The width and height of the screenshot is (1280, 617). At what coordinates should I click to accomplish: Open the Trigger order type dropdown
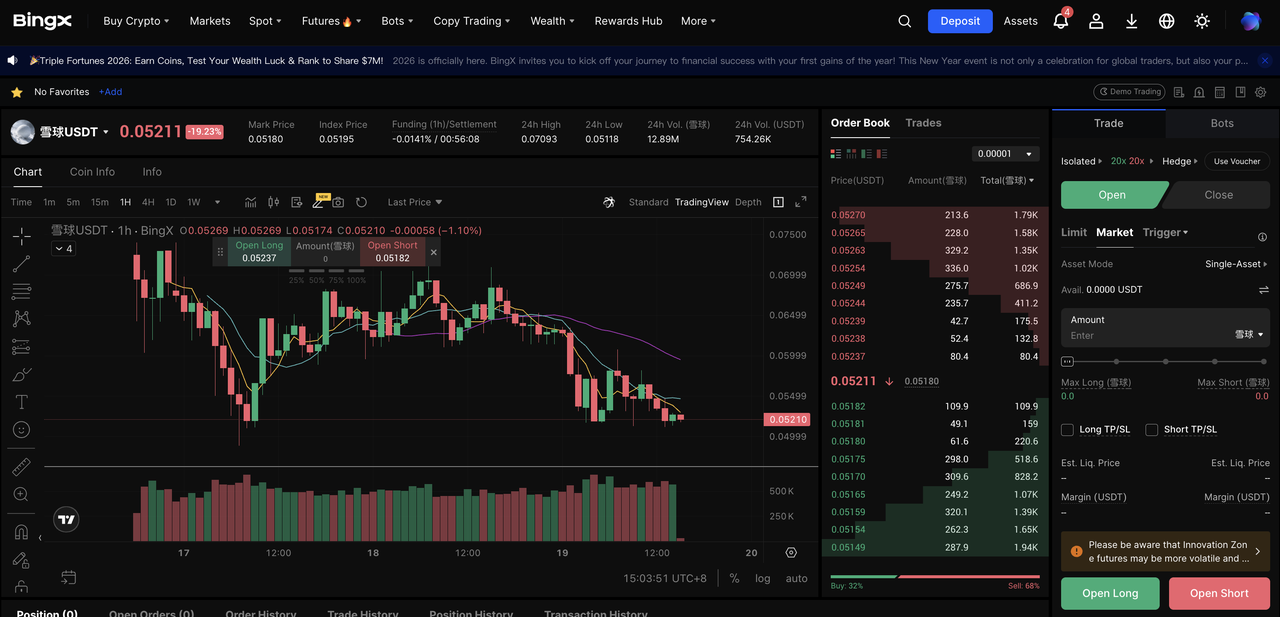(x=1165, y=232)
